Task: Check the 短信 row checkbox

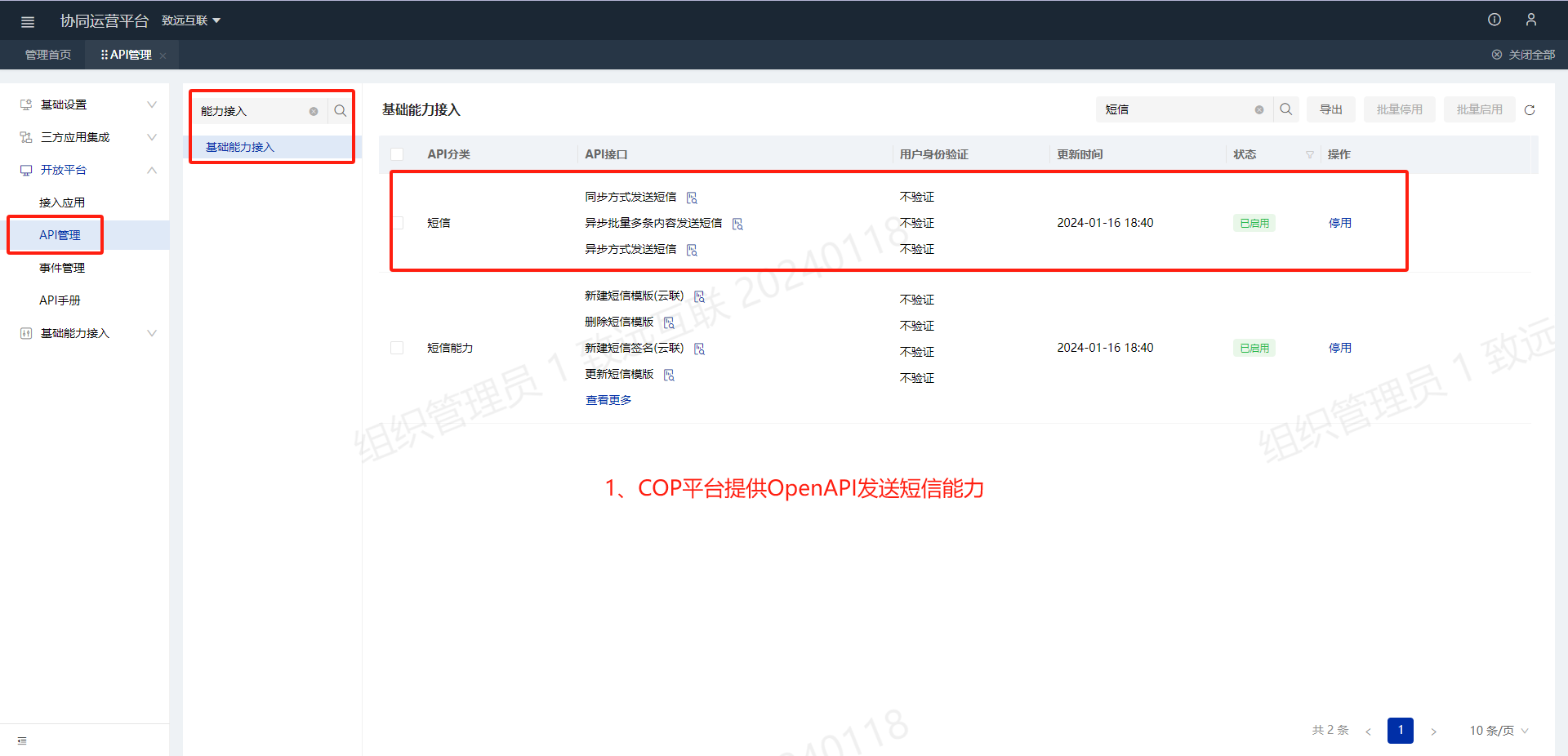Action: coord(397,223)
